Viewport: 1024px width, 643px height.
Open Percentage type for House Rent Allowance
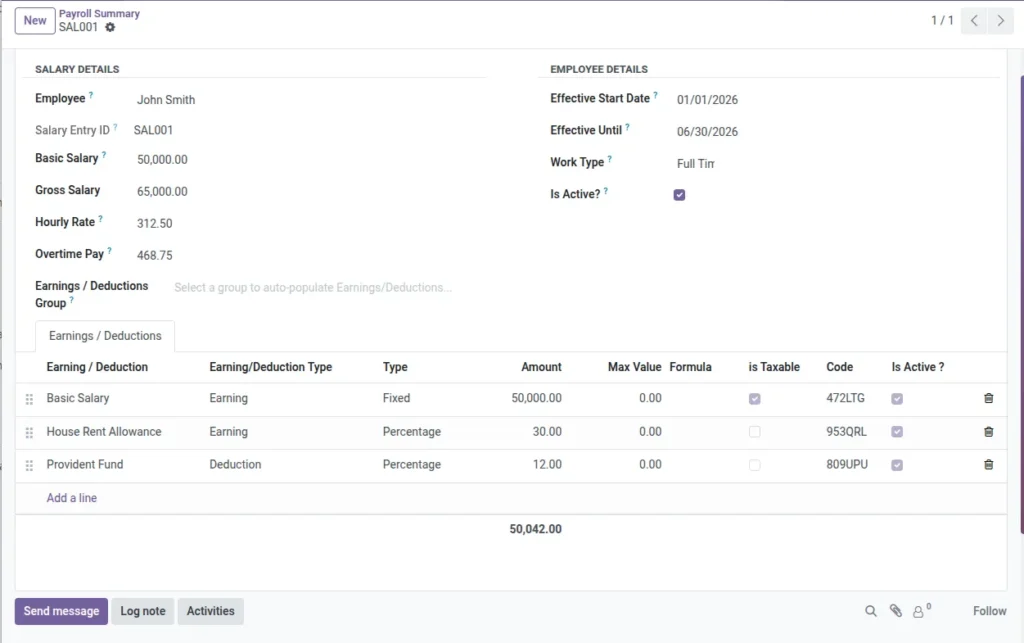tap(411, 432)
